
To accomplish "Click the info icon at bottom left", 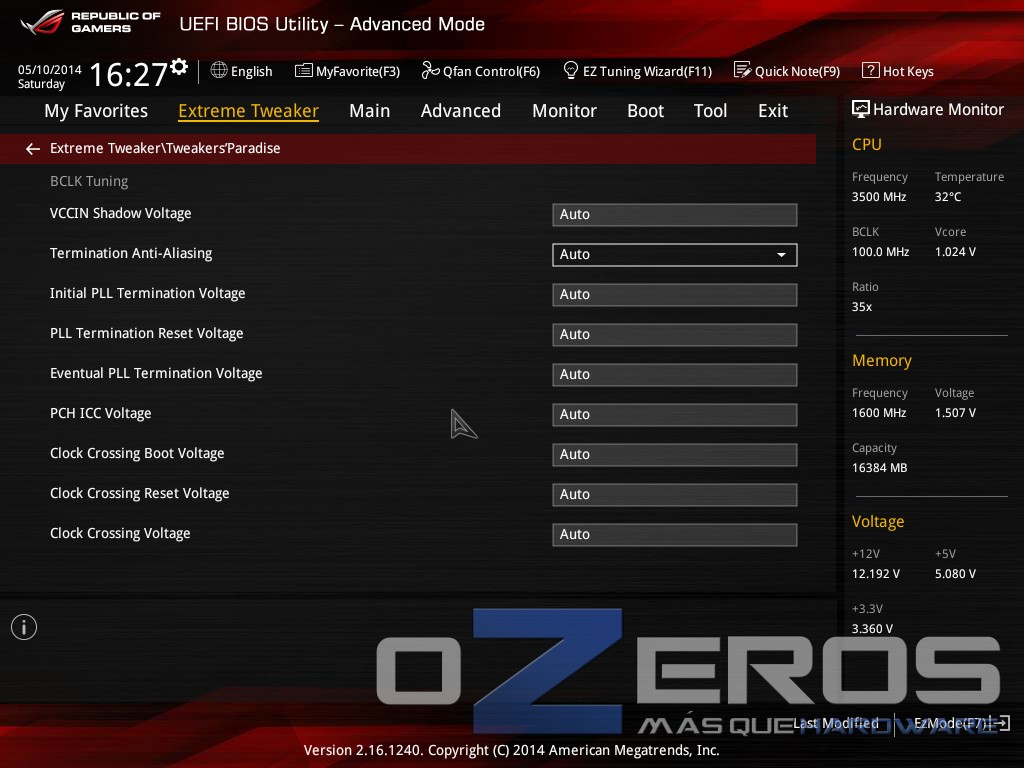I will click(x=24, y=627).
